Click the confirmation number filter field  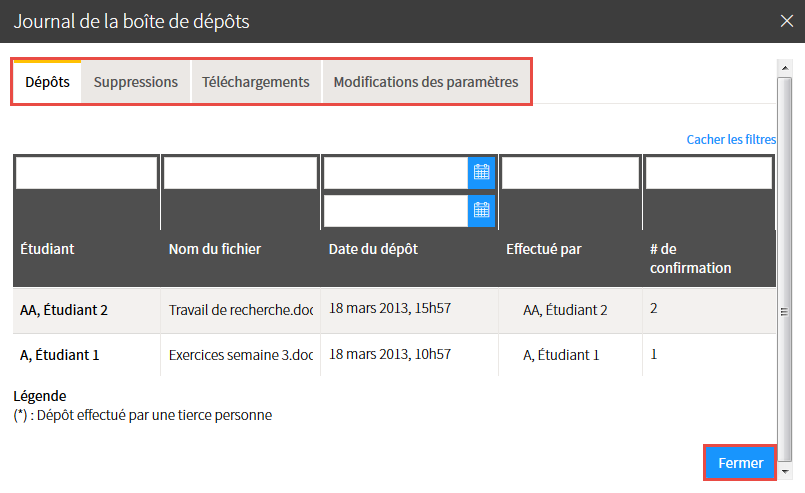click(x=708, y=173)
